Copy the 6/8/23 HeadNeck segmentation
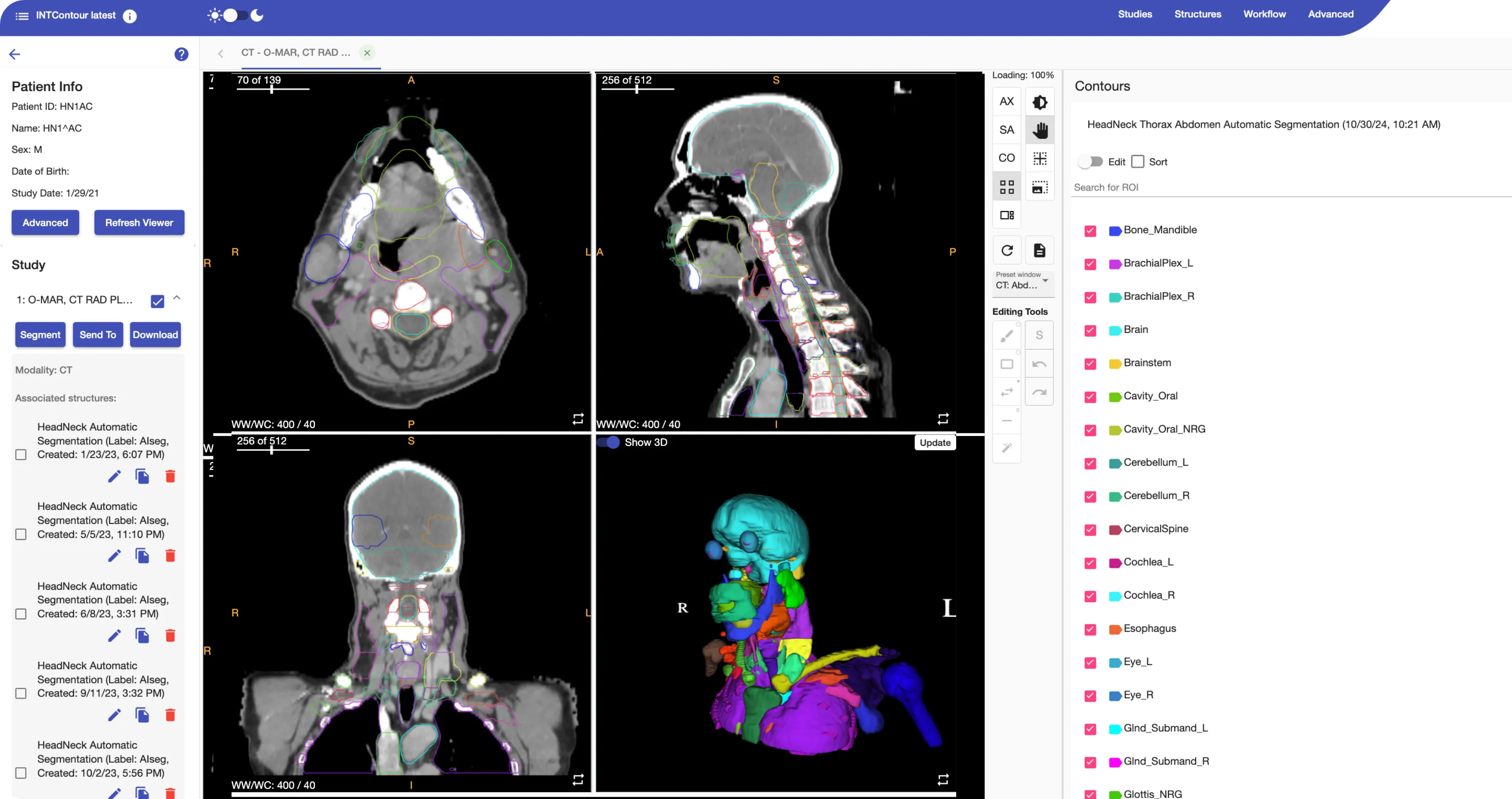This screenshot has height=799, width=1512. [142, 636]
